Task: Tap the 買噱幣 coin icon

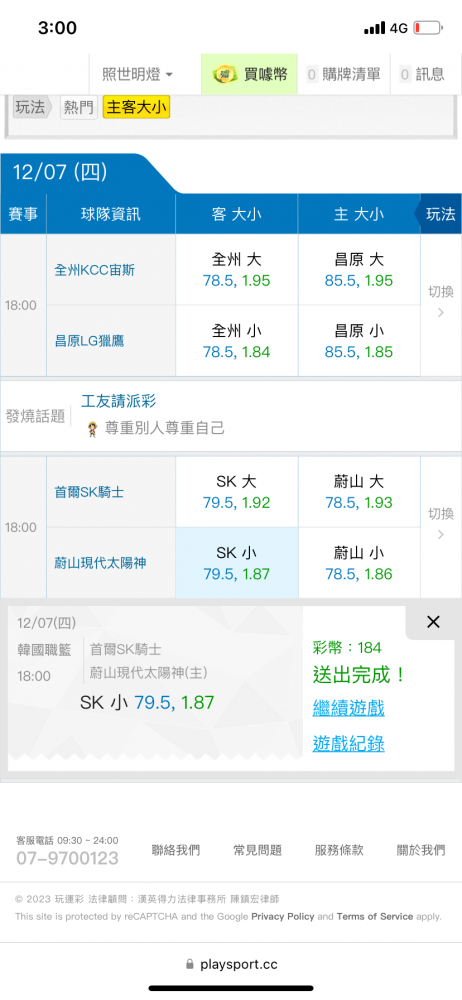Action: pos(225,75)
